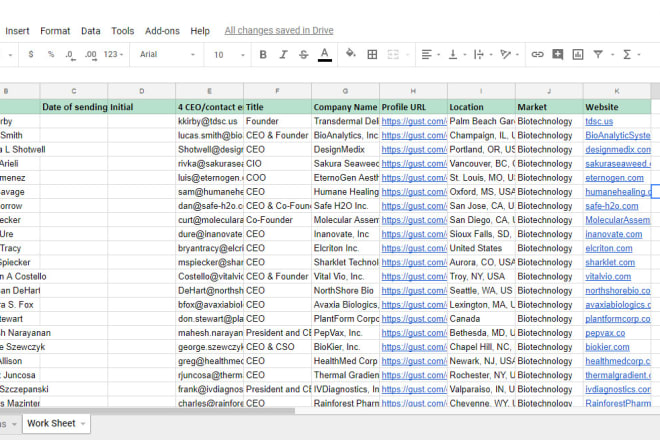660x440 pixels.
Task: Toggle strikethrough formatting
Action: (303, 55)
